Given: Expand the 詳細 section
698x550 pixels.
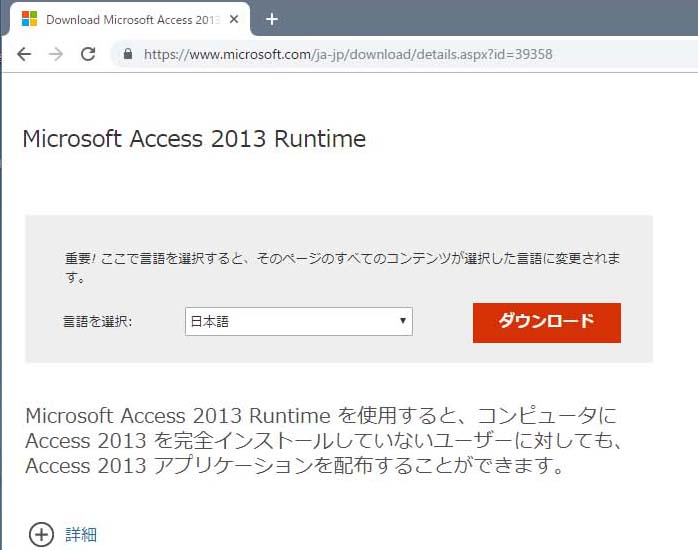Looking at the screenshot, I should coord(81,534).
